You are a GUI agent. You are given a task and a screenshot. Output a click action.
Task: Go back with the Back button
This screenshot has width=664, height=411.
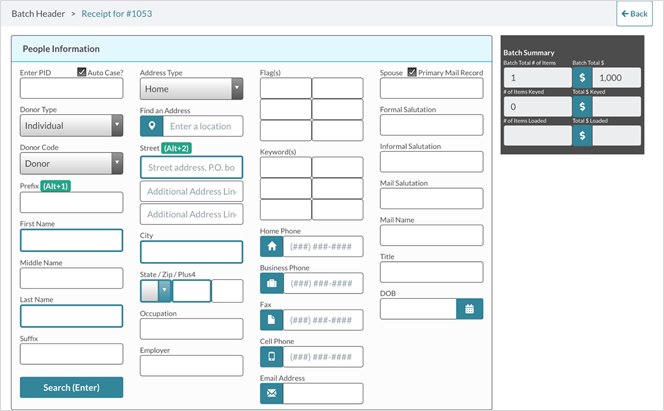[634, 14]
